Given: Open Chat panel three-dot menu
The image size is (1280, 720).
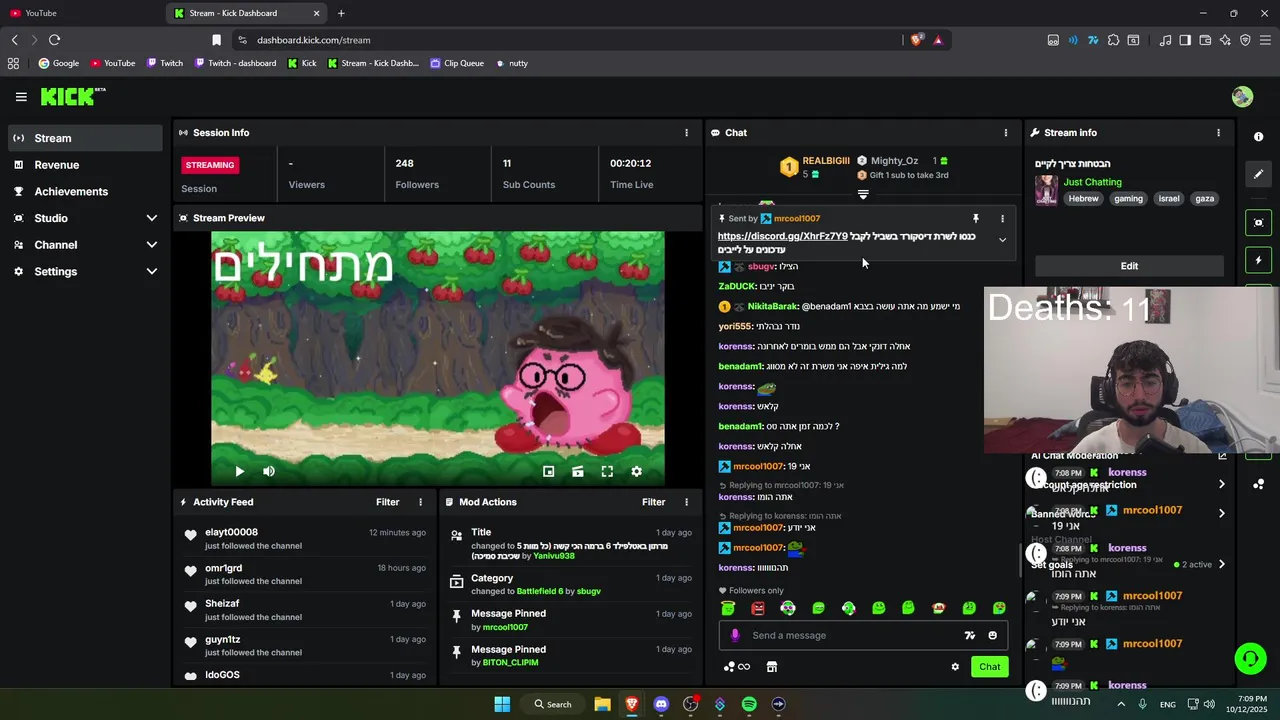Looking at the screenshot, I should [1006, 132].
